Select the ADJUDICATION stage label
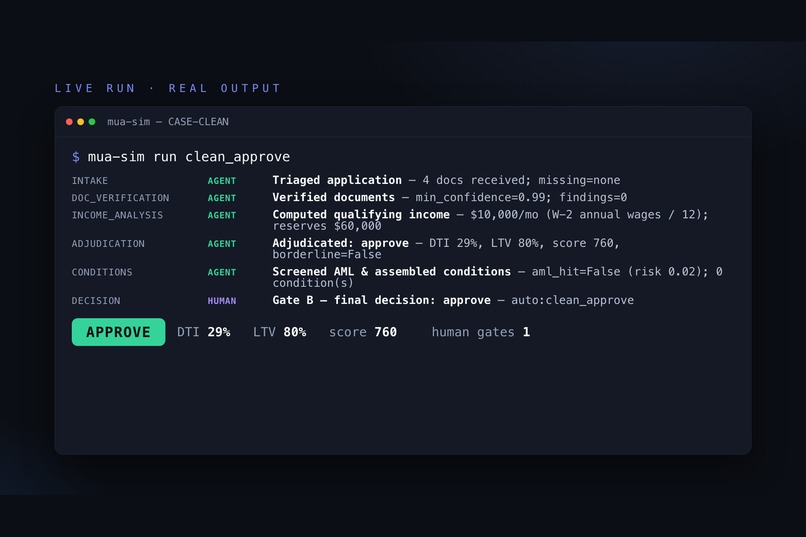 108,244
